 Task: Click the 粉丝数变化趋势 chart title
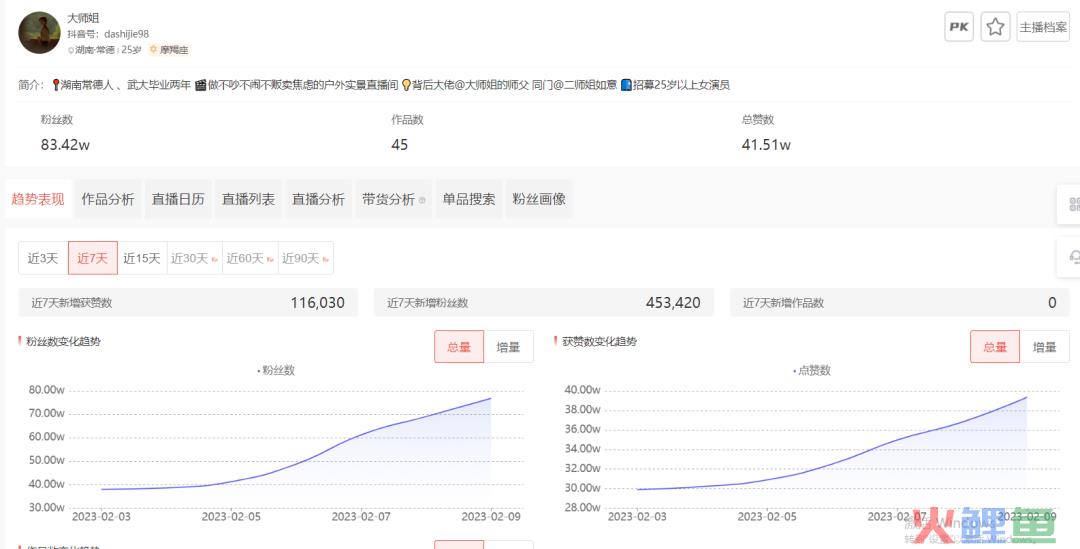coord(63,341)
